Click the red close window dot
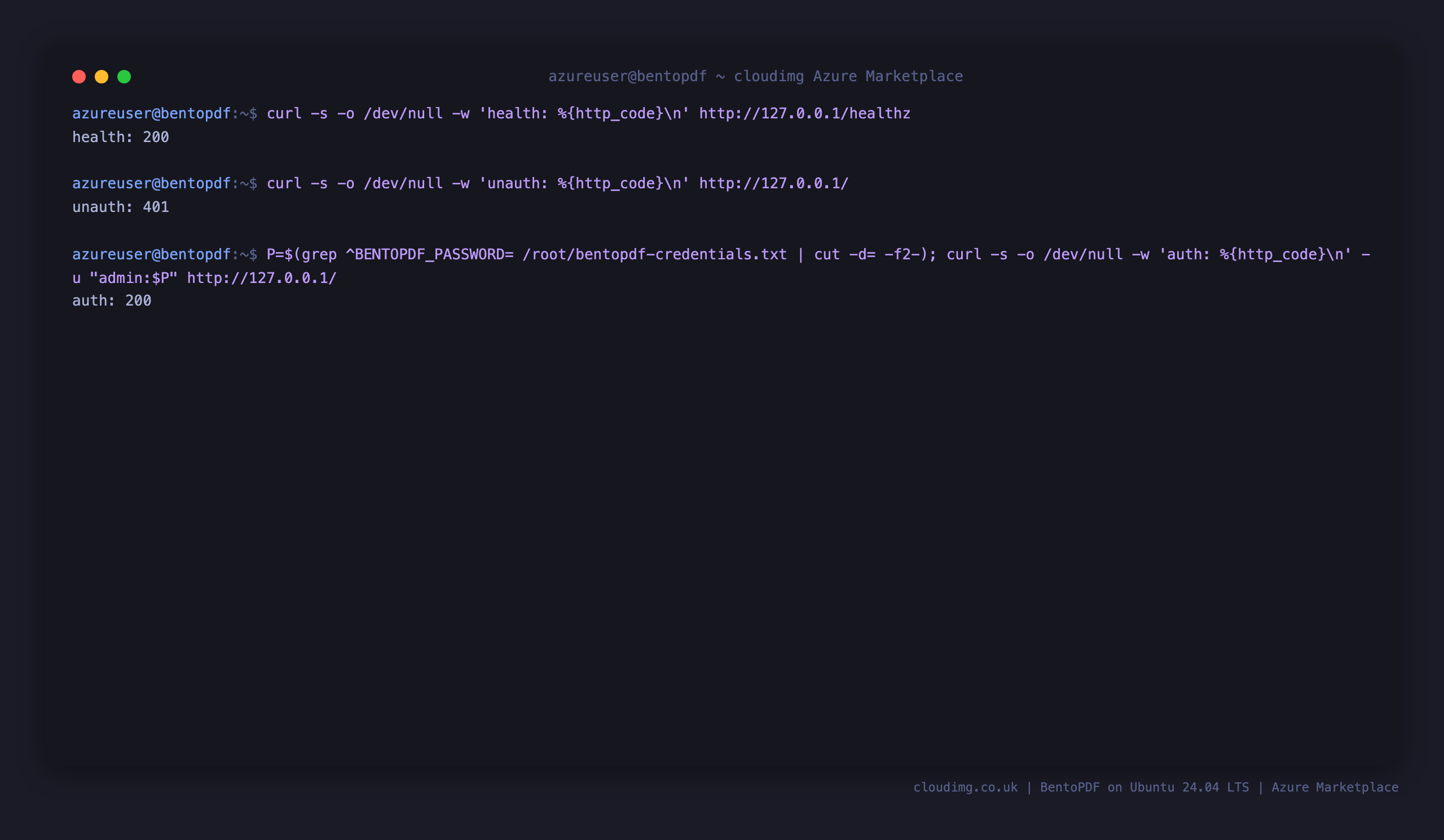The height and width of the screenshot is (840, 1444). click(x=79, y=77)
